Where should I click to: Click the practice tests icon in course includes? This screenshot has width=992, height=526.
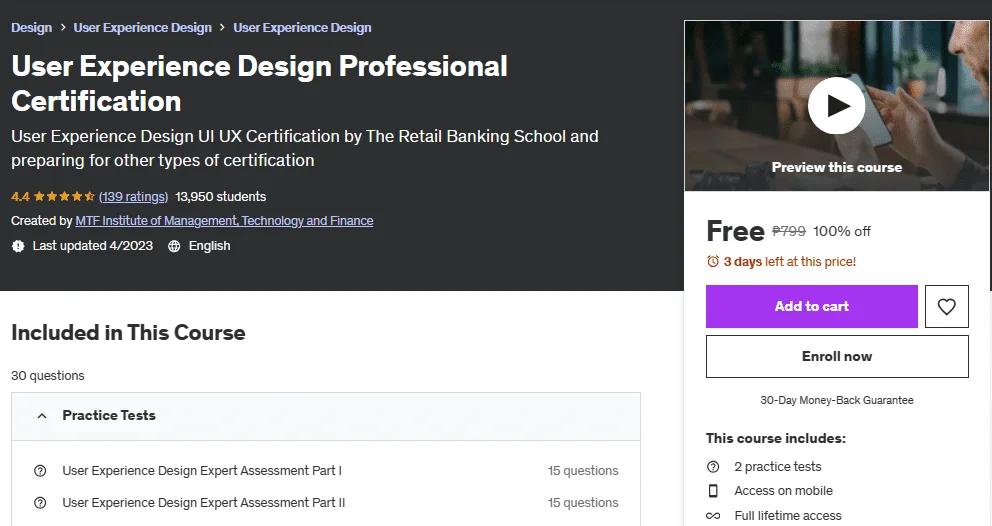[713, 467]
